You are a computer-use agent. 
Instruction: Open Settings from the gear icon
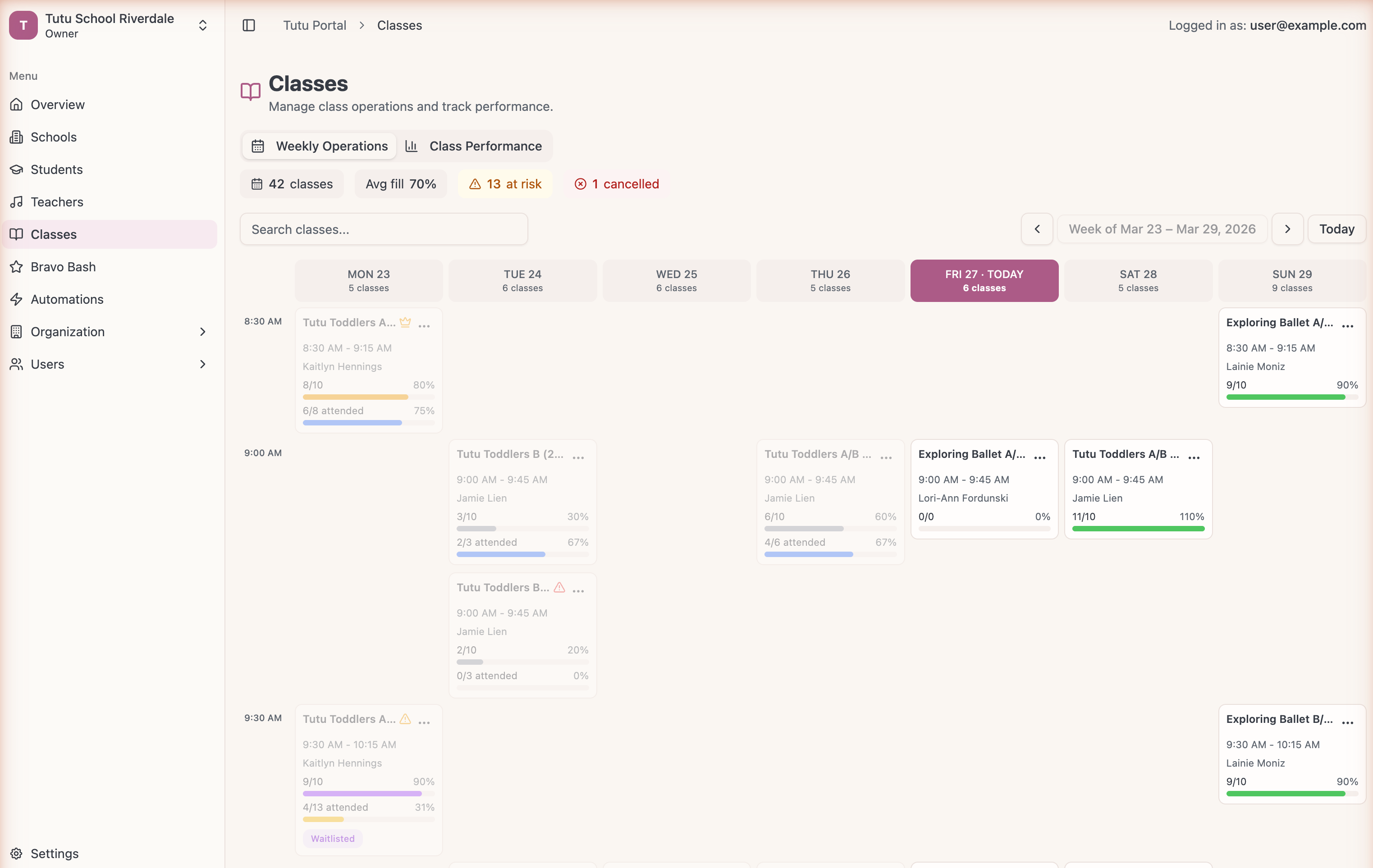coord(17,853)
